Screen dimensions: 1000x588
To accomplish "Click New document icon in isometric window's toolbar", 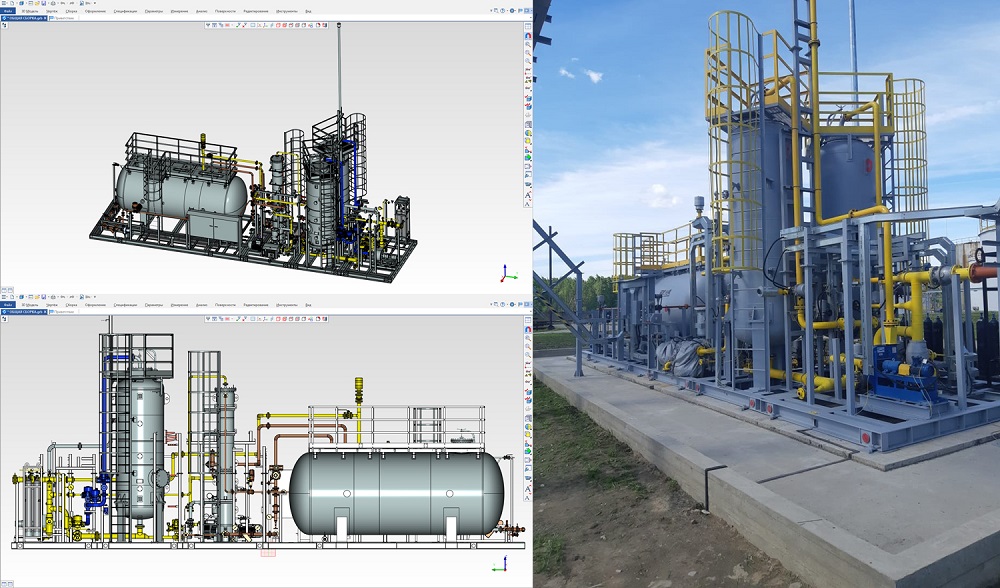I will [x=12, y=3].
